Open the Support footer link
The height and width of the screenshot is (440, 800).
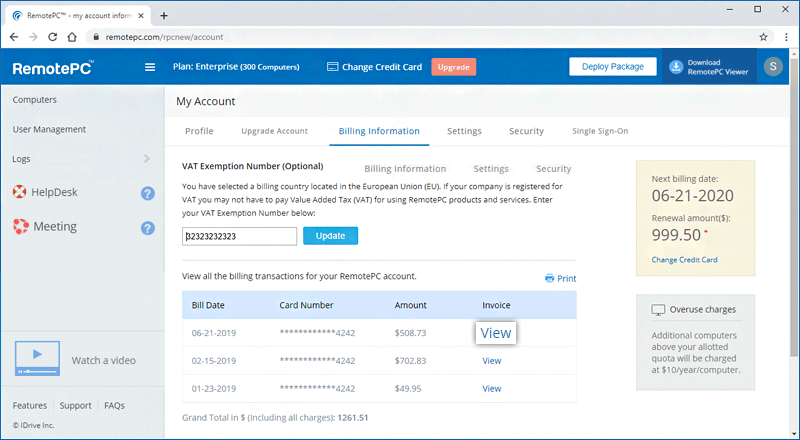click(x=76, y=405)
